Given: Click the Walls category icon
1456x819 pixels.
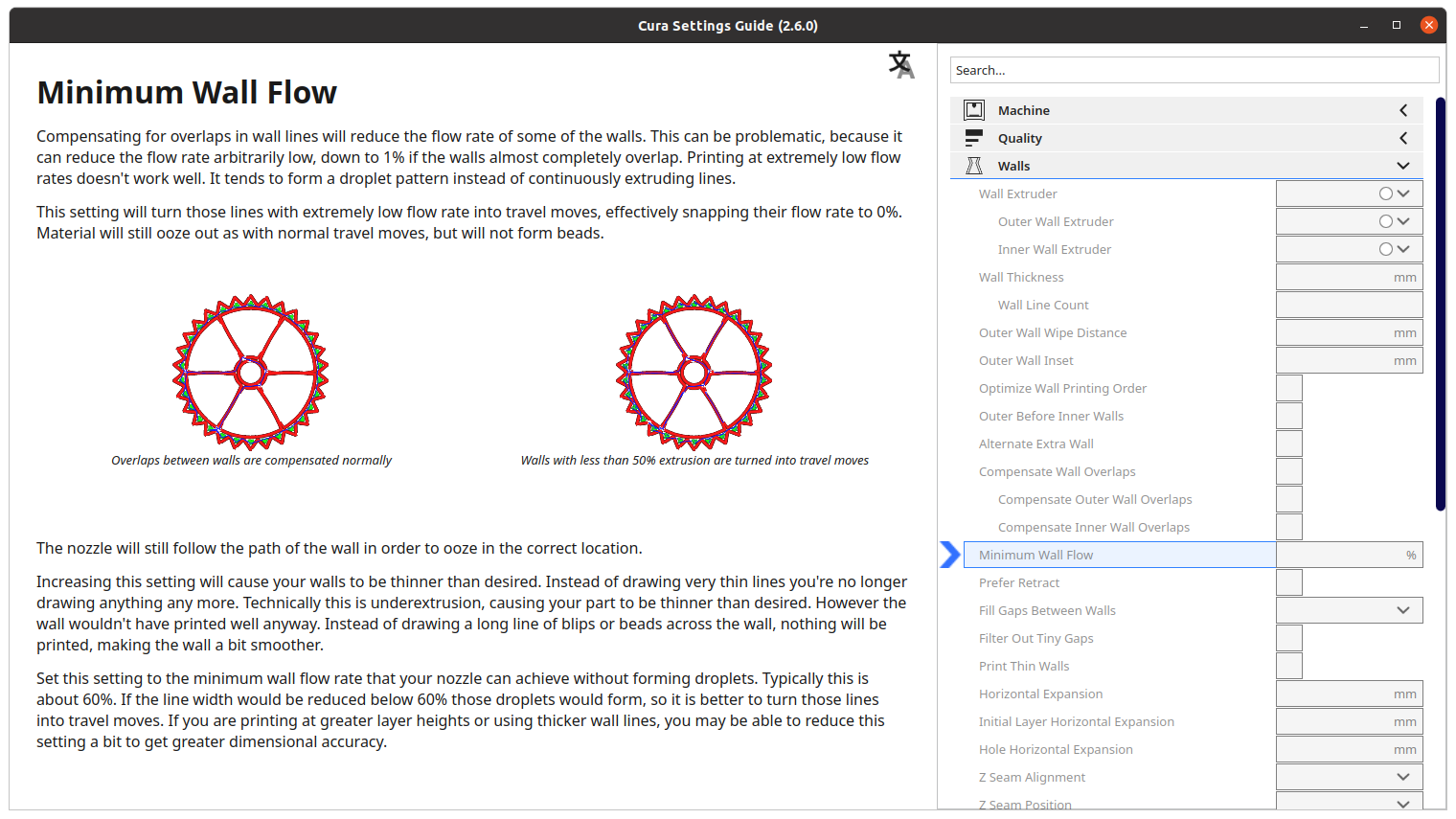Looking at the screenshot, I should click(974, 166).
